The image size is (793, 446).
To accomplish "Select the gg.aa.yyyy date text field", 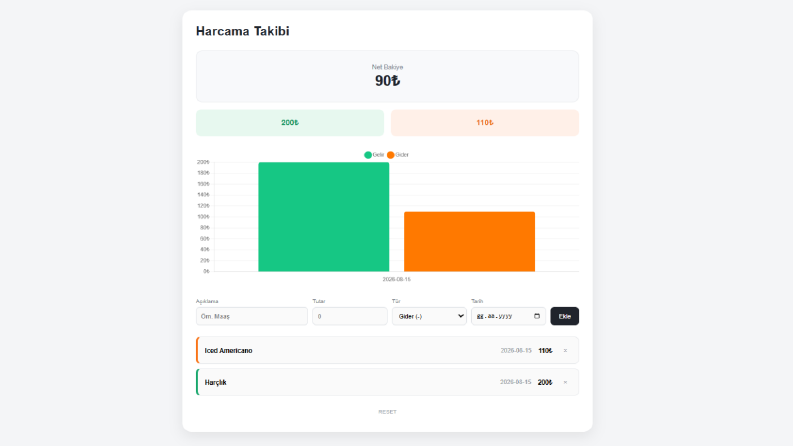I will (508, 316).
